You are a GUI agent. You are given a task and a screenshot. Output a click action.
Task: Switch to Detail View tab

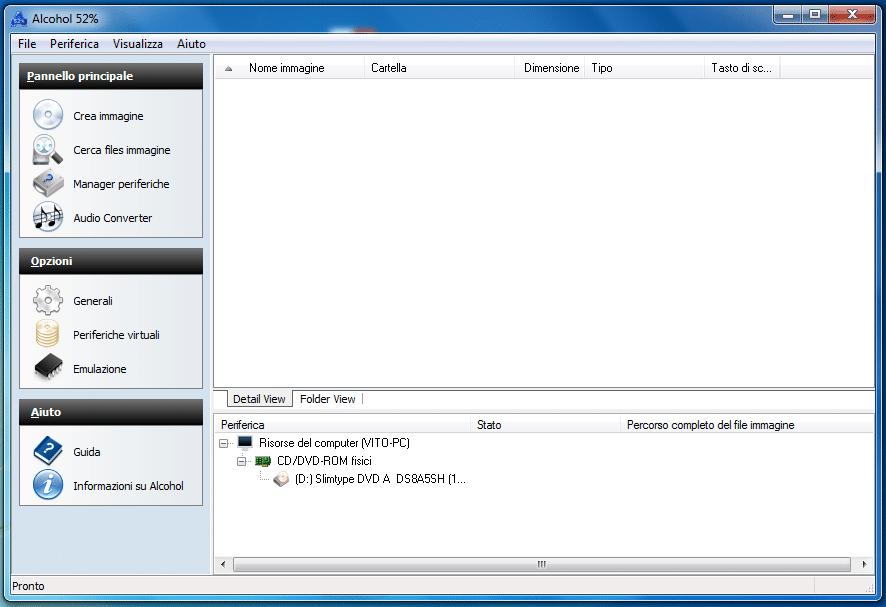[259, 399]
